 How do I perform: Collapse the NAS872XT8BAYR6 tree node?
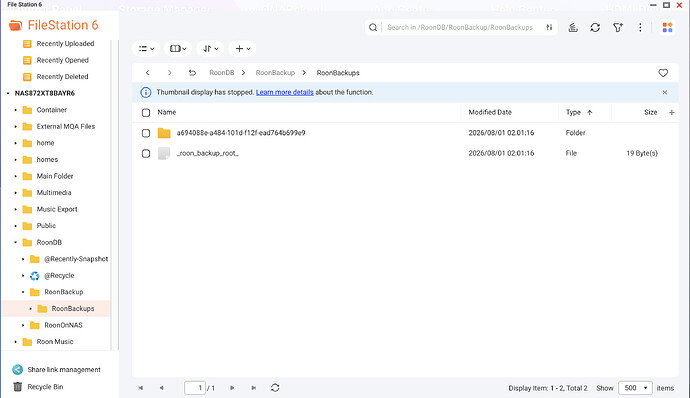coord(8,93)
